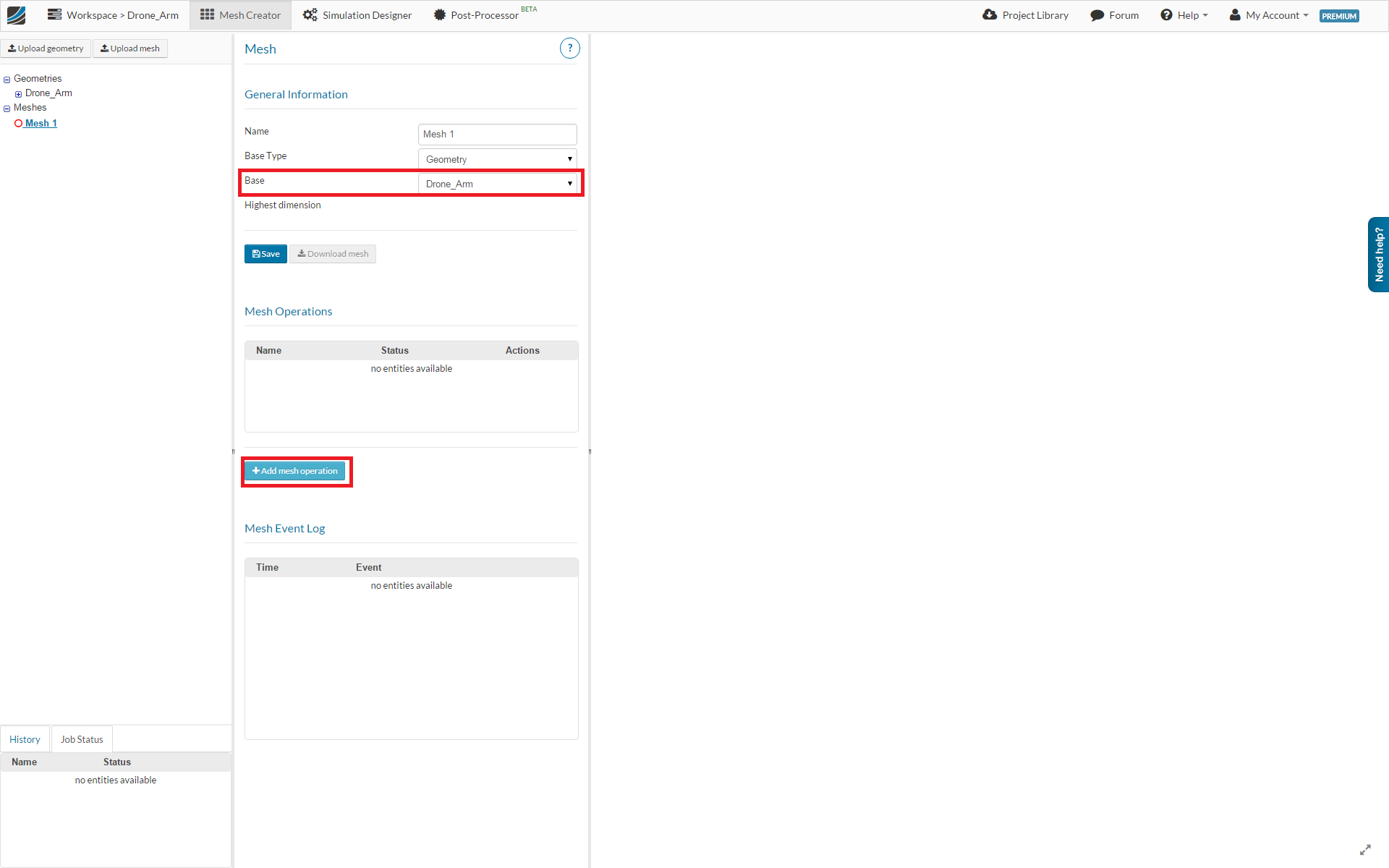Open the Forum speech bubble

pos(1097,15)
